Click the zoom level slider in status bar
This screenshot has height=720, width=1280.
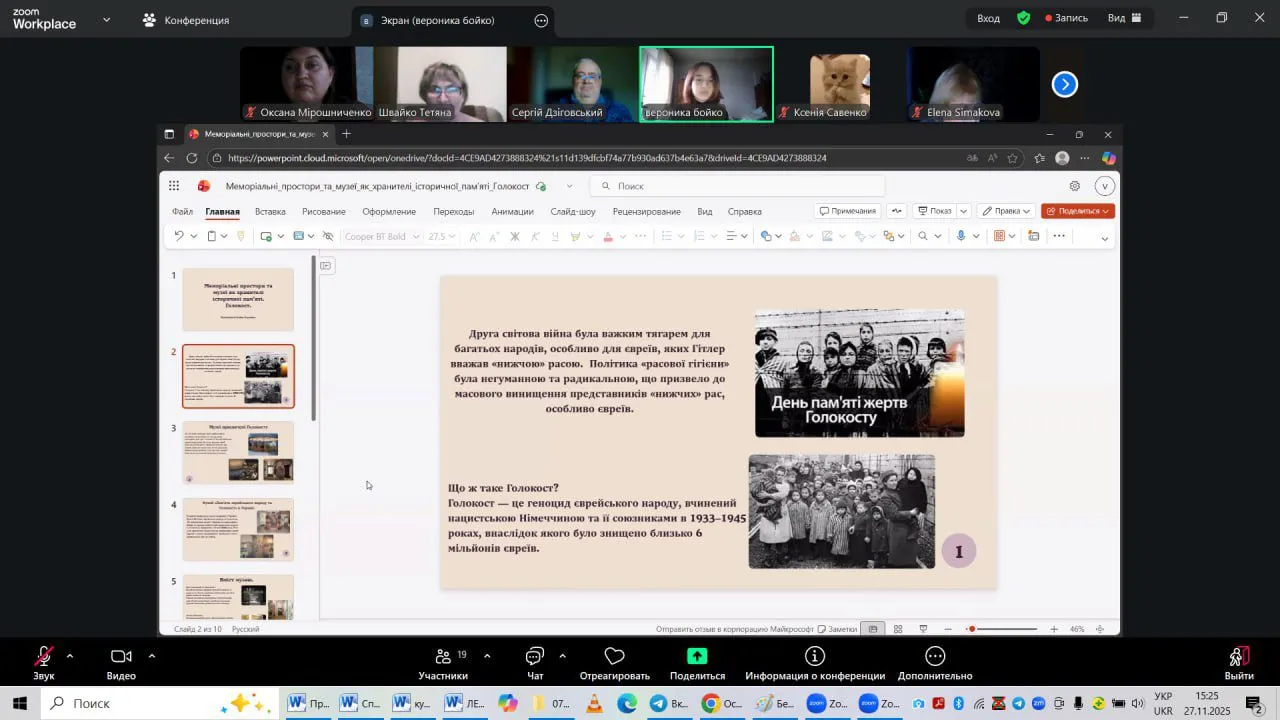[1000, 629]
